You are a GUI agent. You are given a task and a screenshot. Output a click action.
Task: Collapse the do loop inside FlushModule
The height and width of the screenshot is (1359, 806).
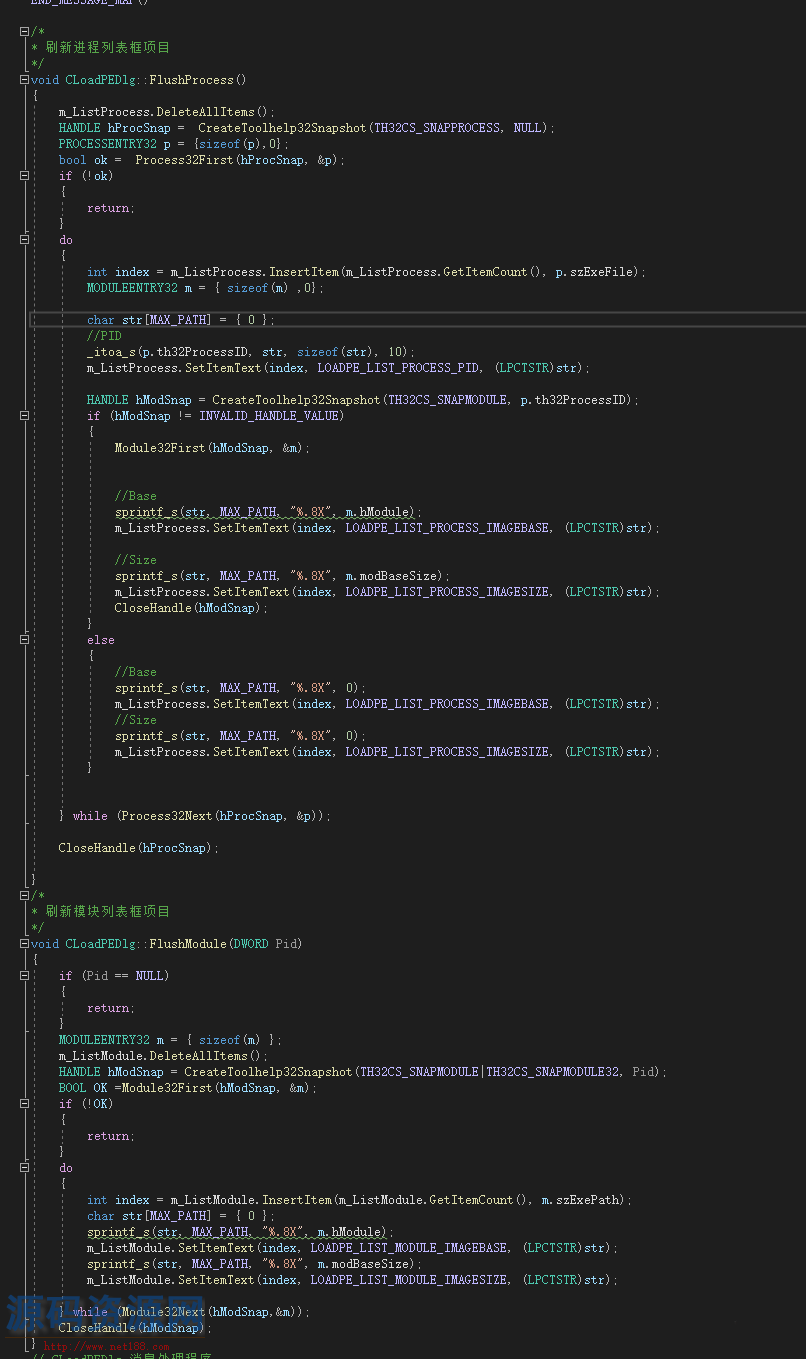pos(25,1168)
